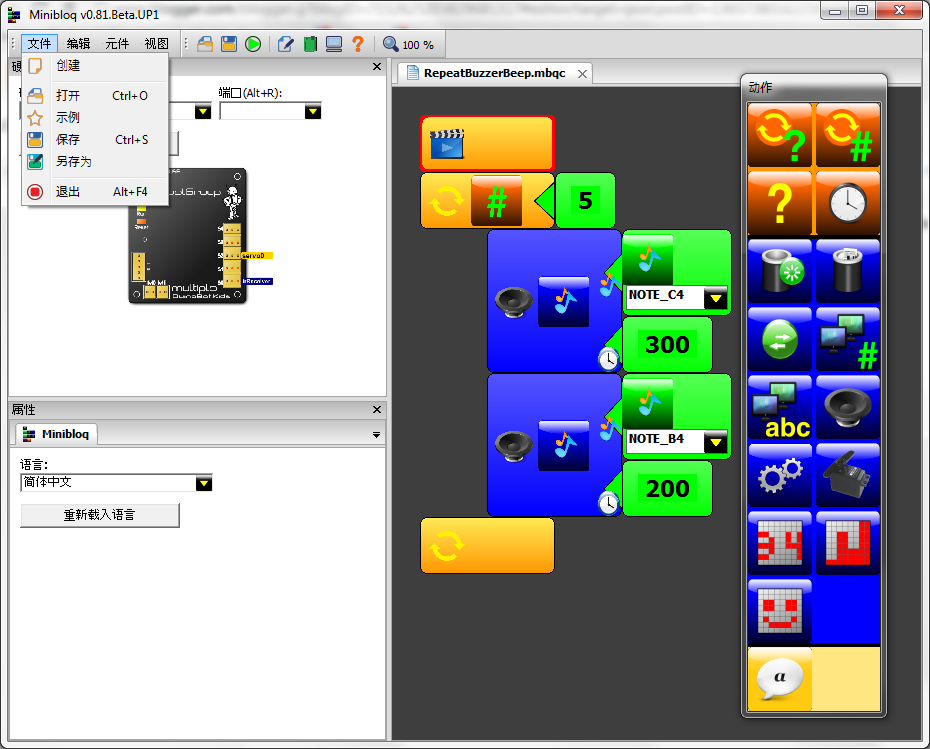Click the help question mark toolbar icon

coord(358,43)
